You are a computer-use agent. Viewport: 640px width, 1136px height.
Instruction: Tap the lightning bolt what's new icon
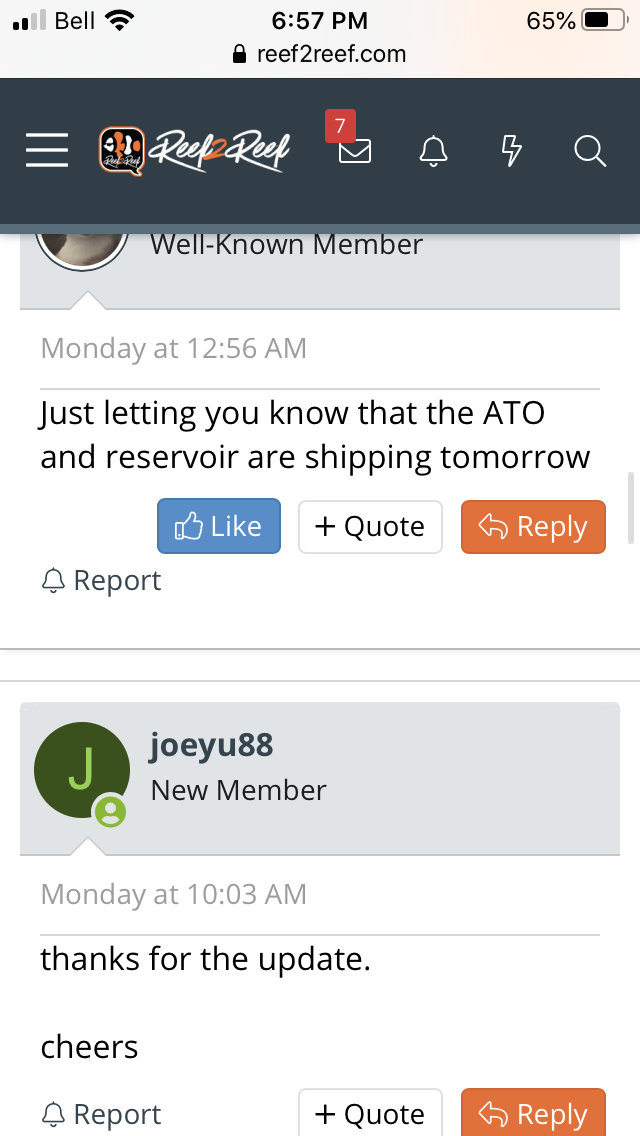pyautogui.click(x=511, y=151)
